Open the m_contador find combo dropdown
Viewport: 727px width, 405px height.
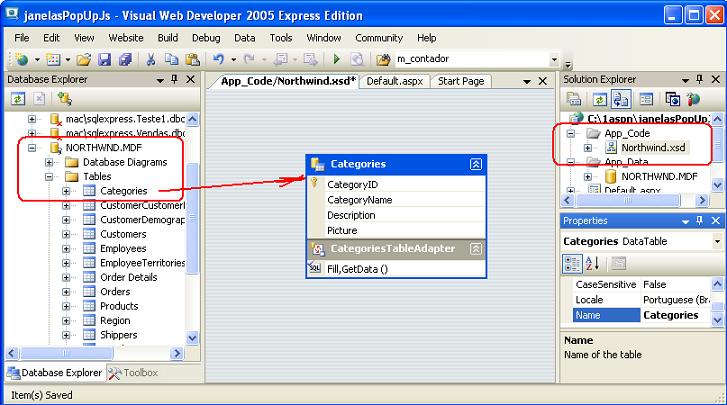[554, 59]
